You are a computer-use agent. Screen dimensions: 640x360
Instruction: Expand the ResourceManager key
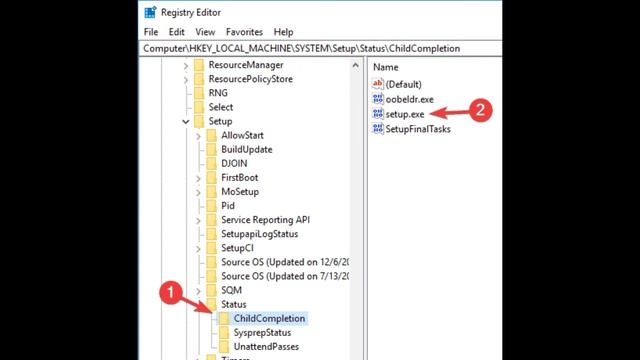pyautogui.click(x=186, y=66)
